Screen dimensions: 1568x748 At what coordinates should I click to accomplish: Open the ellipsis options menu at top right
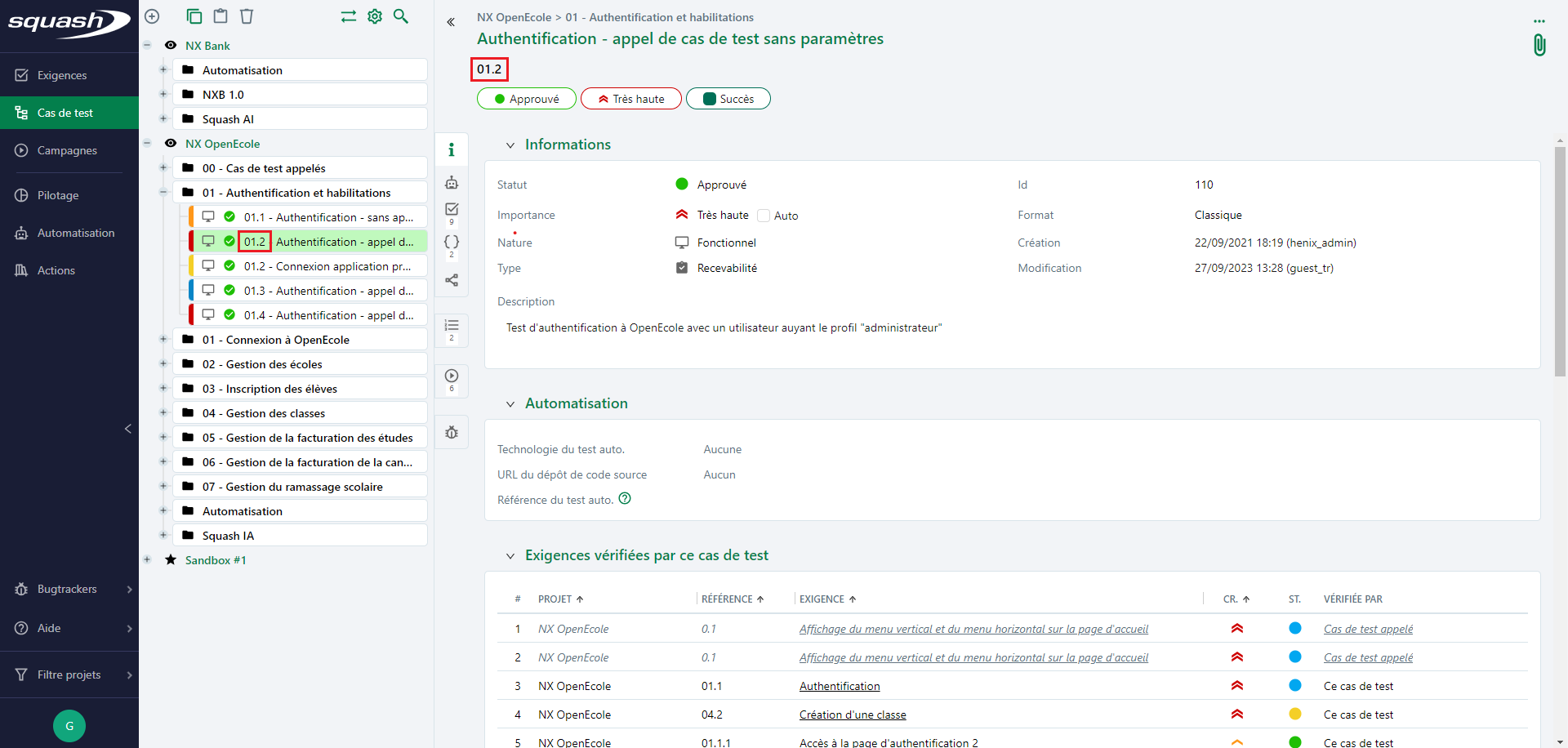[1540, 21]
